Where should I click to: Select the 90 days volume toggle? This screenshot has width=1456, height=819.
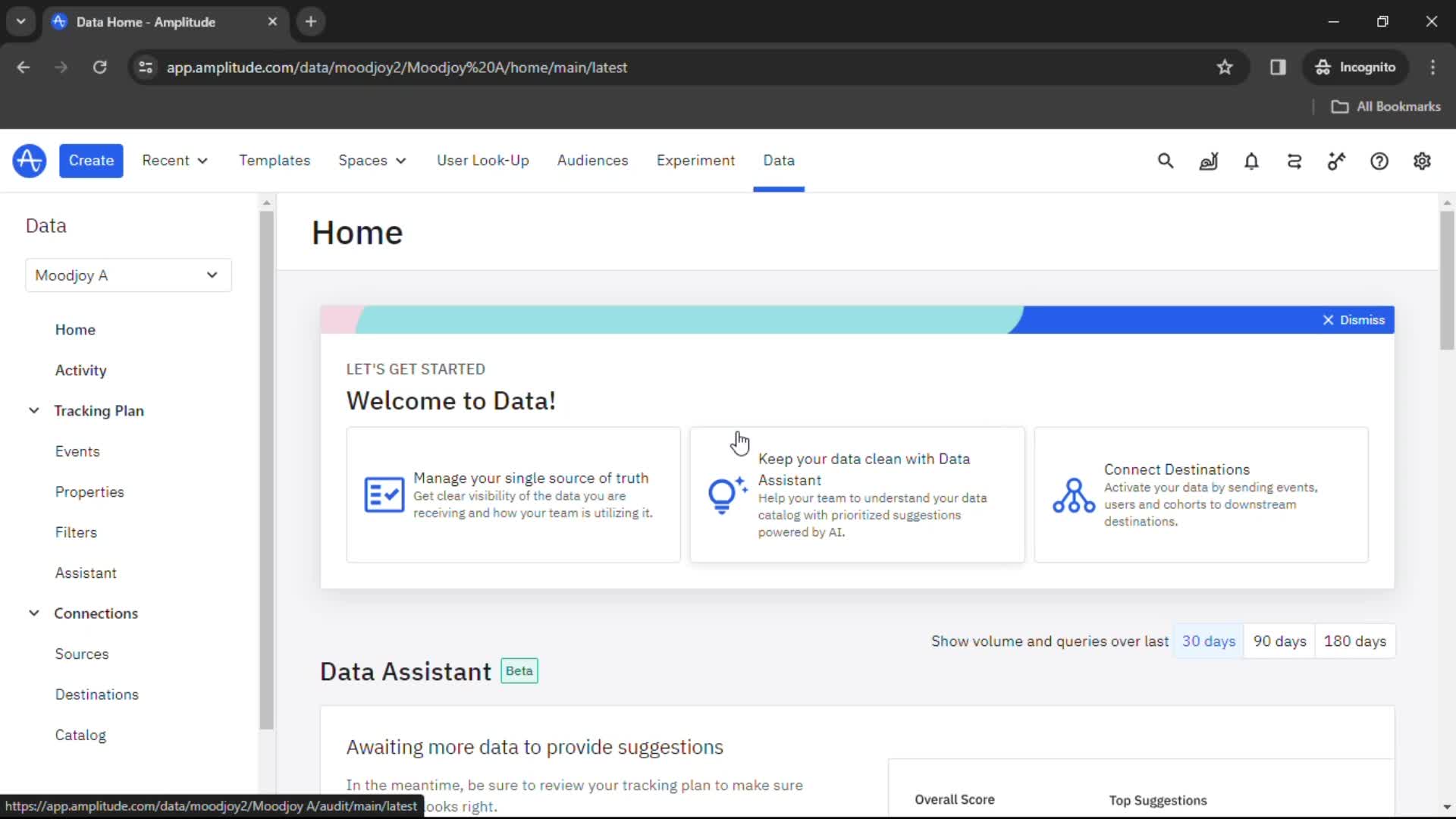(x=1279, y=641)
